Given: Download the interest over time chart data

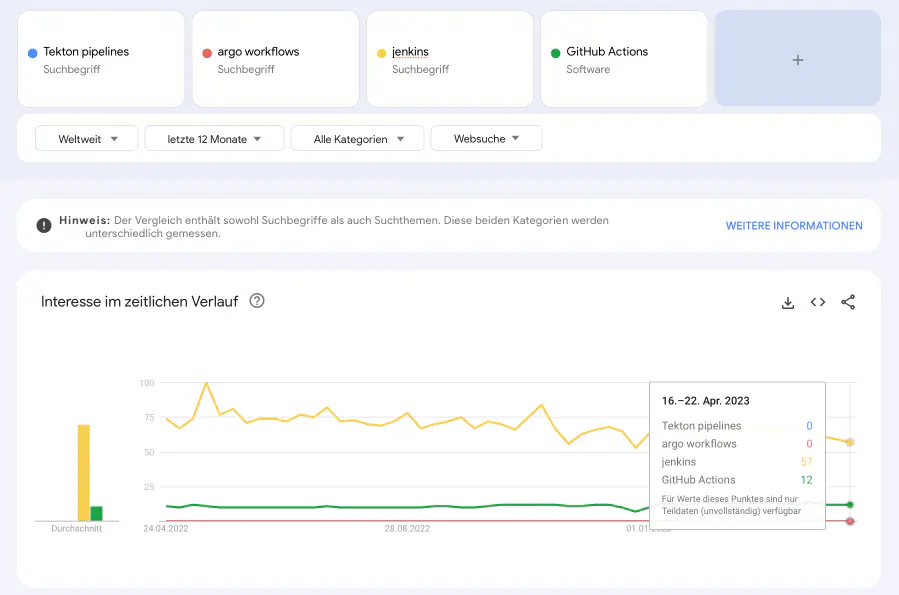Looking at the screenshot, I should coord(788,303).
